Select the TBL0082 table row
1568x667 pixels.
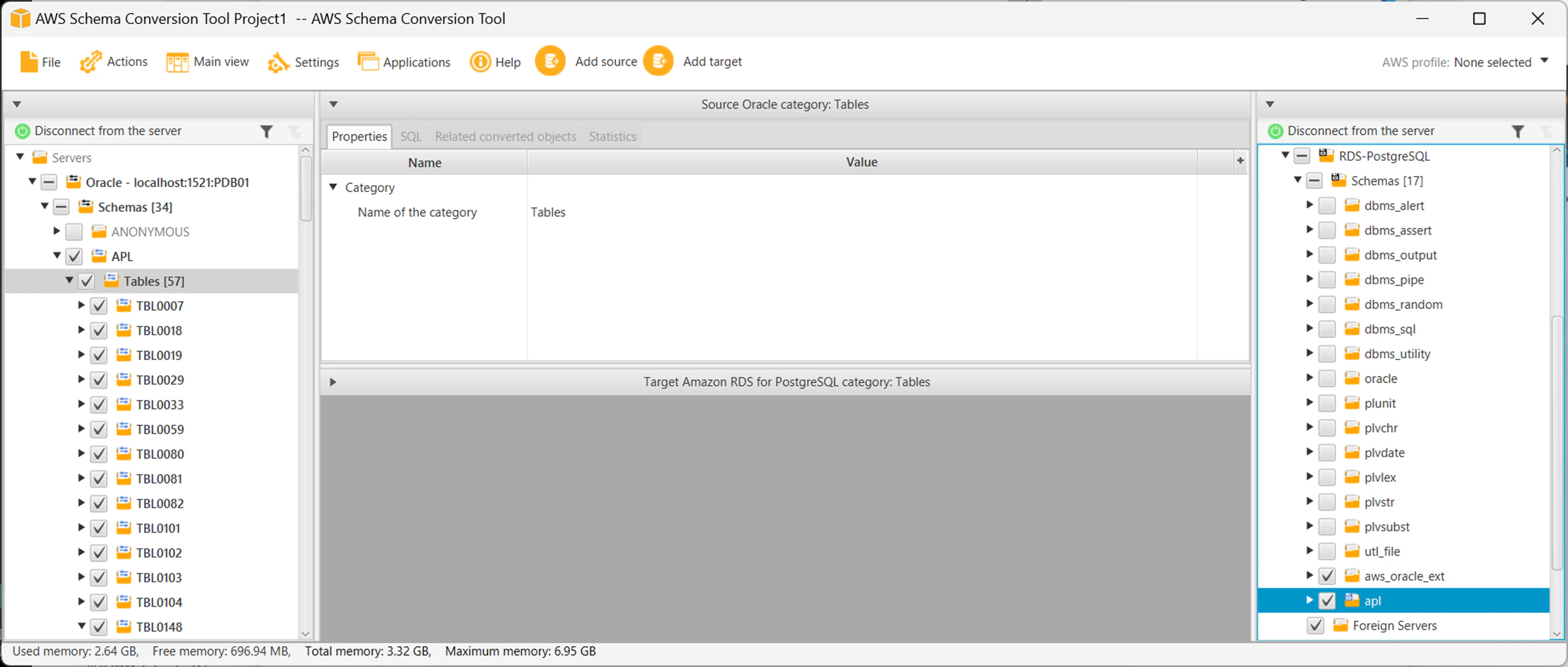pos(152,504)
